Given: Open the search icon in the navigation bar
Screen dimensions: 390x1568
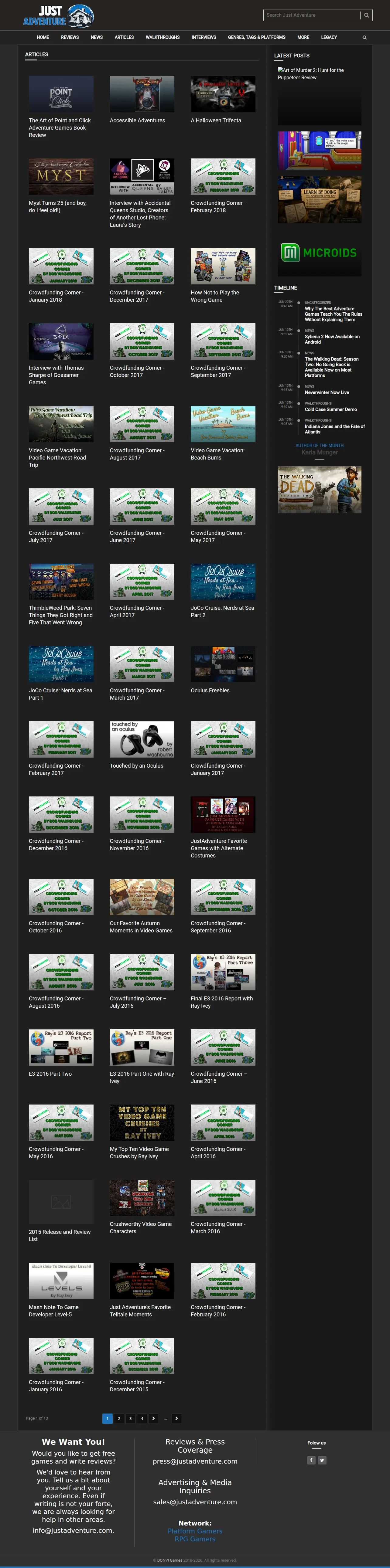Looking at the screenshot, I should pos(364,38).
